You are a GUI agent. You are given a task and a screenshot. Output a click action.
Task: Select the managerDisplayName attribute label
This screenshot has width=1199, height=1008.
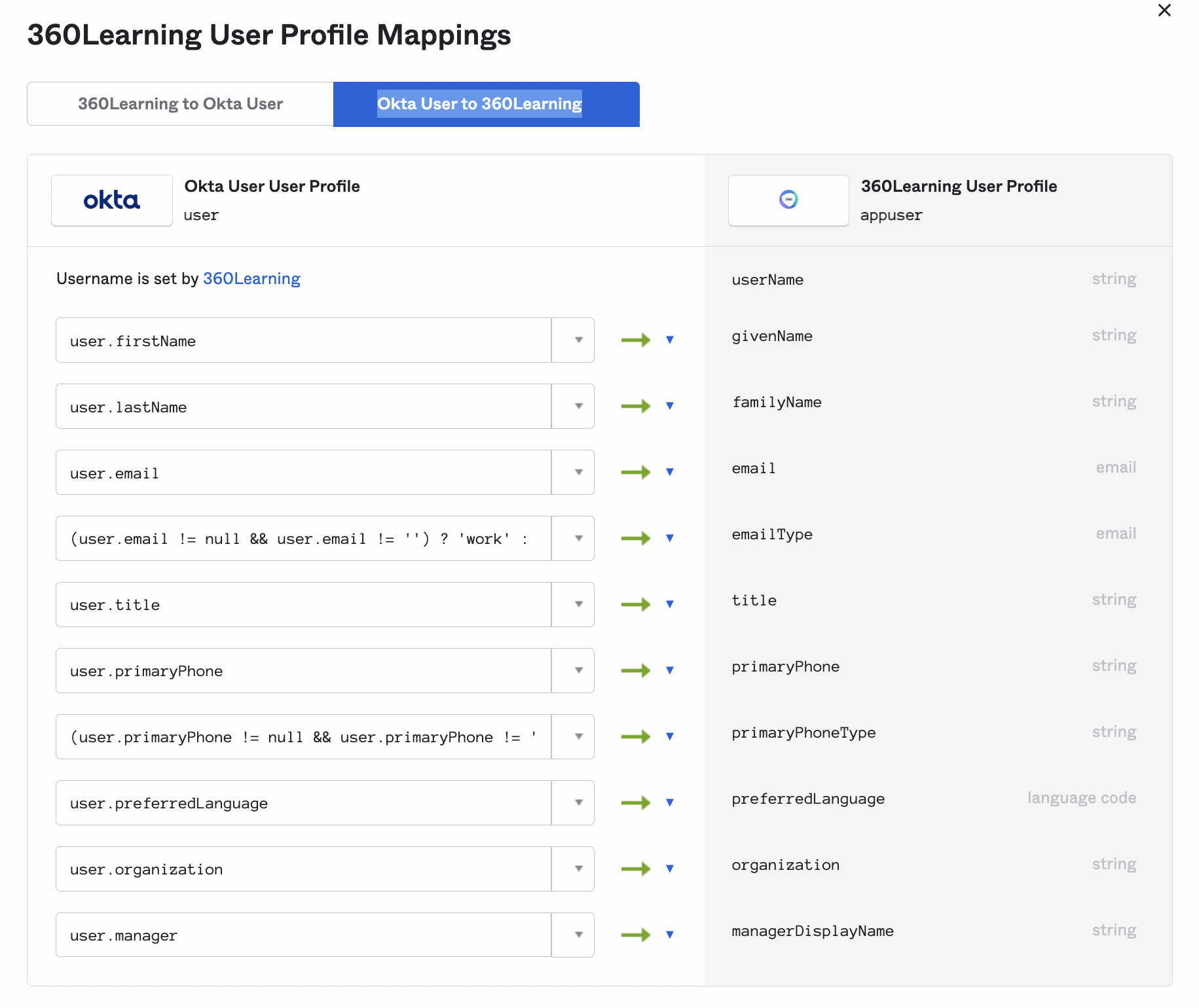813,931
